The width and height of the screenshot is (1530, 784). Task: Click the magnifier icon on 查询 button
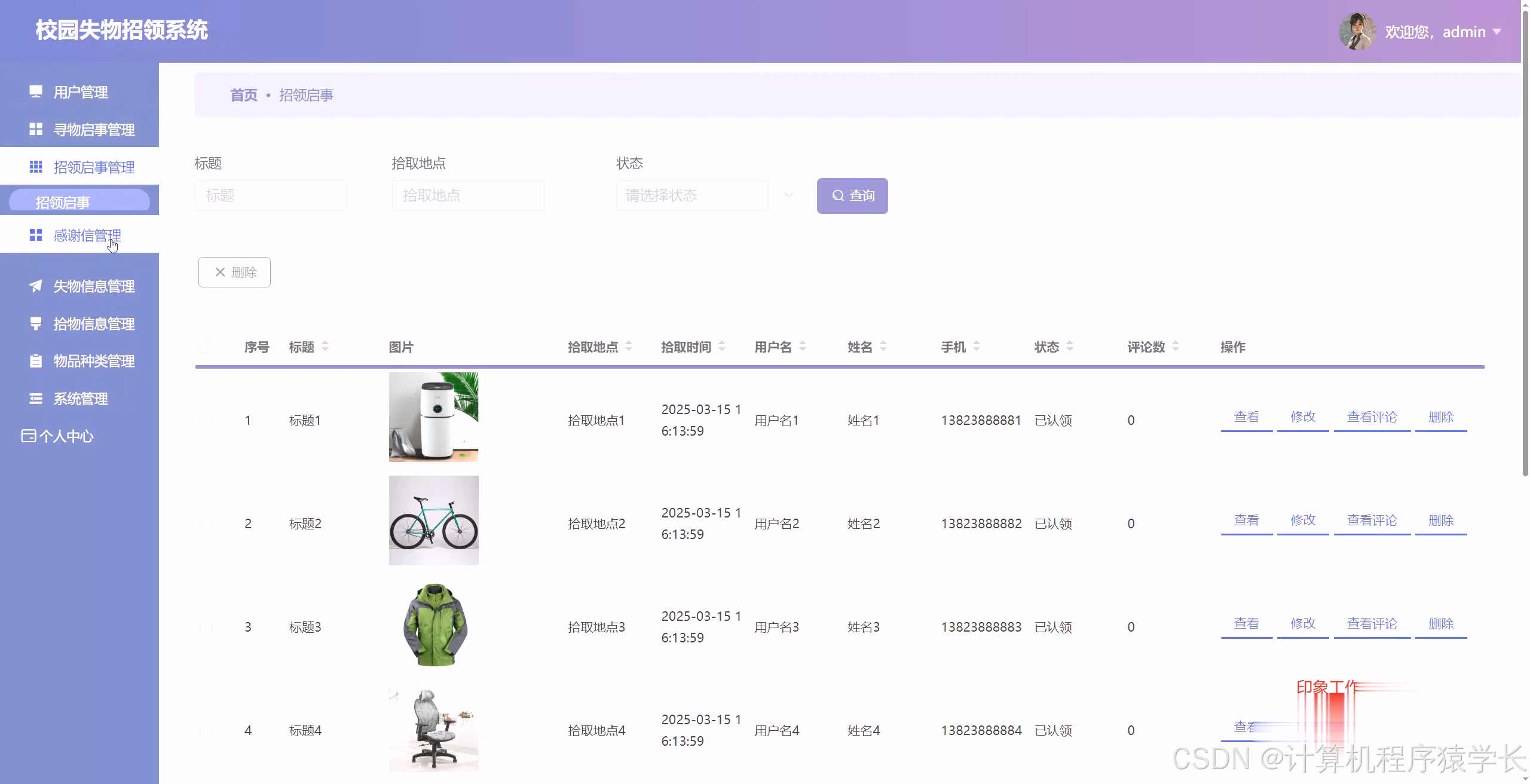click(x=837, y=195)
